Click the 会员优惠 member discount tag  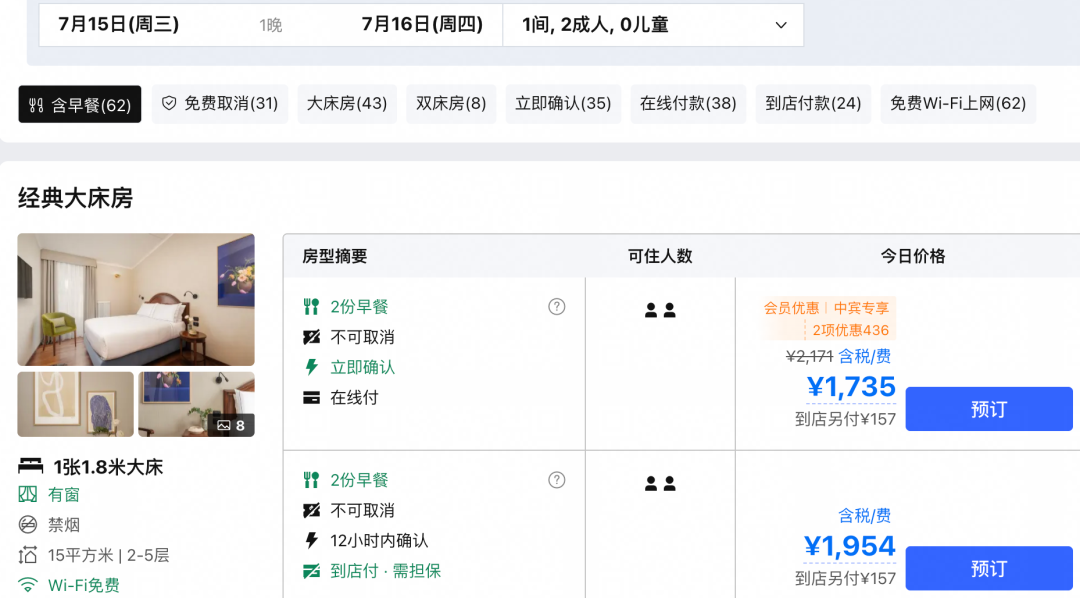pyautogui.click(x=791, y=308)
